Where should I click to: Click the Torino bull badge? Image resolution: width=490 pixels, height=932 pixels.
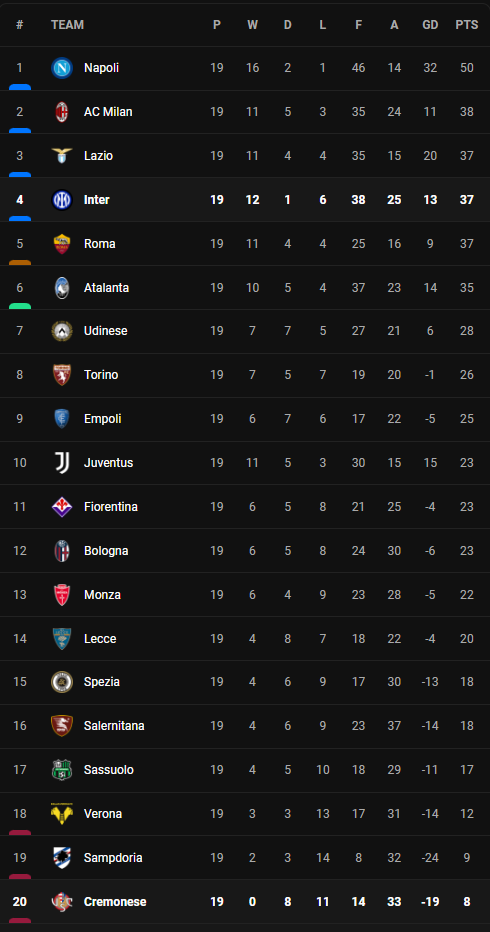(62, 375)
